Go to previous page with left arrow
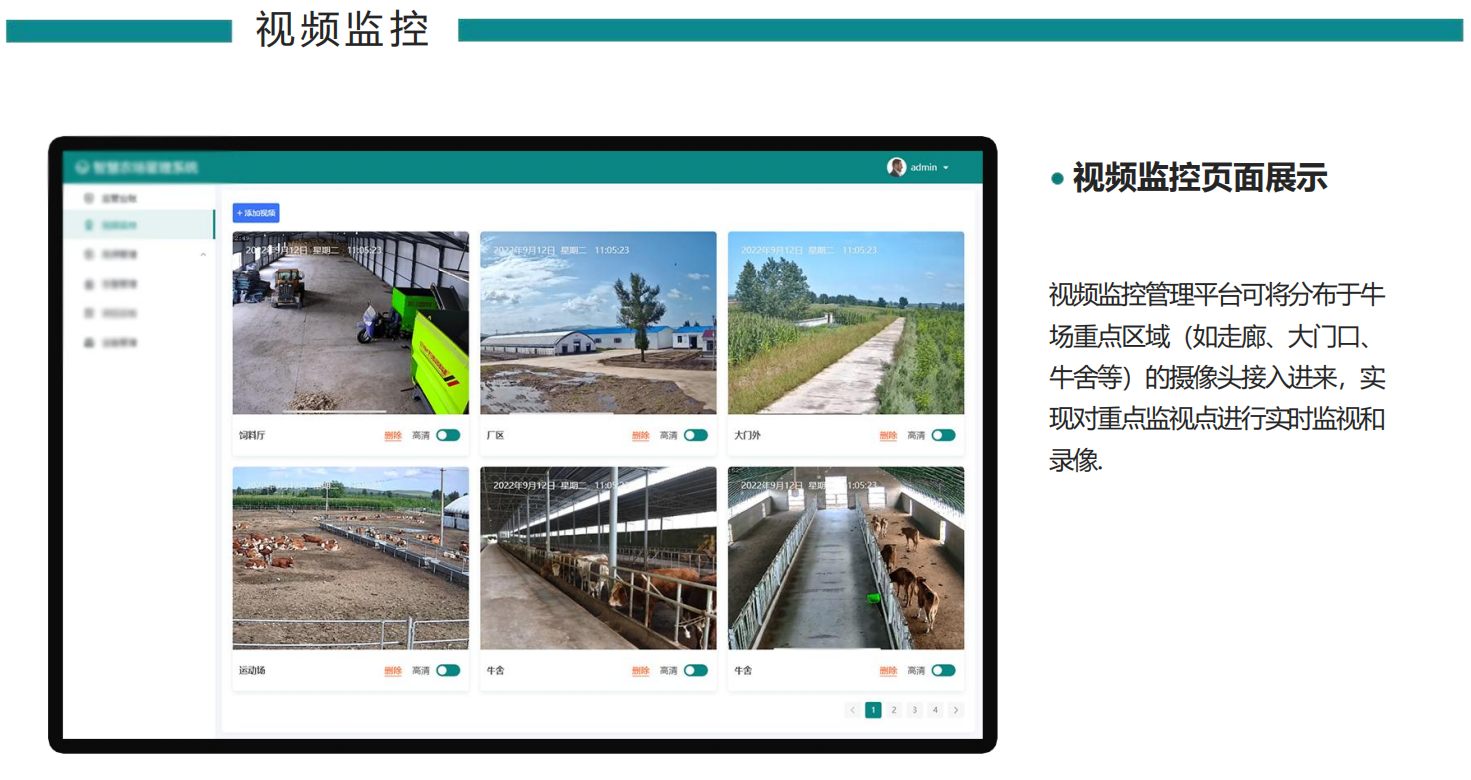The width and height of the screenshot is (1471, 780). click(853, 710)
